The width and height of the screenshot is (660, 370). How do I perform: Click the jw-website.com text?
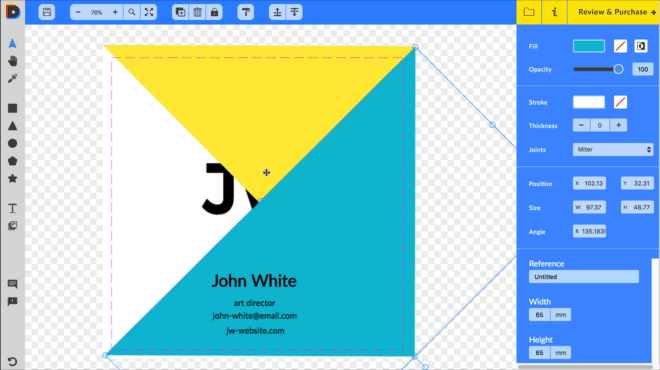coord(255,331)
